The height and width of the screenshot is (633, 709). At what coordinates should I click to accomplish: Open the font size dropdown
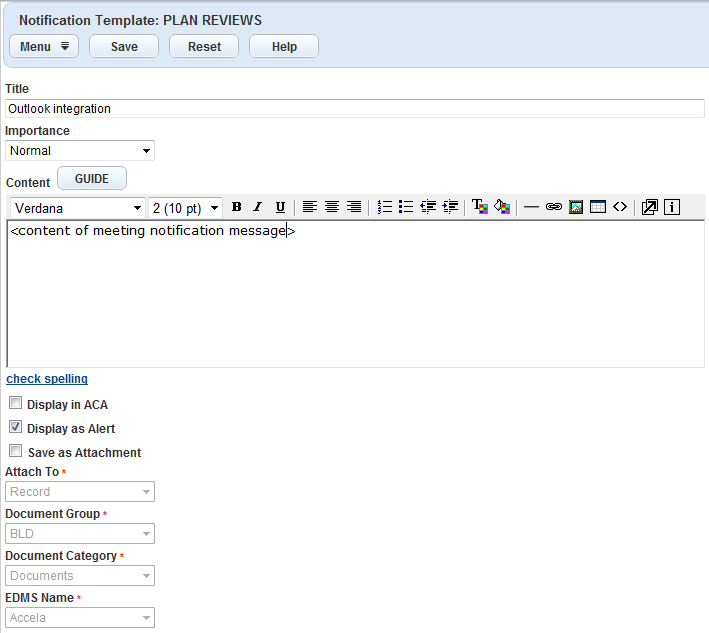(x=185, y=208)
